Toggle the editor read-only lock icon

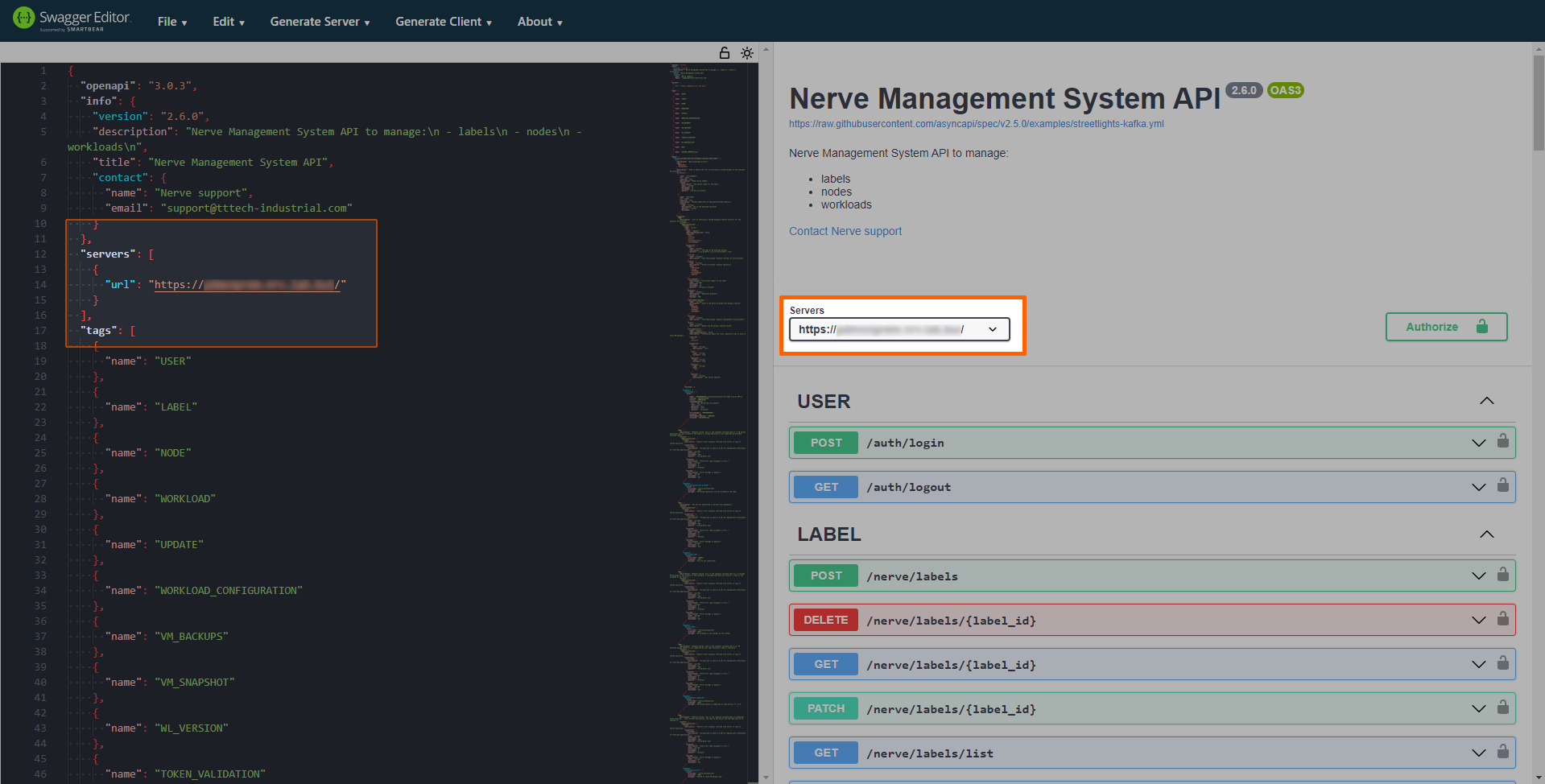[725, 53]
